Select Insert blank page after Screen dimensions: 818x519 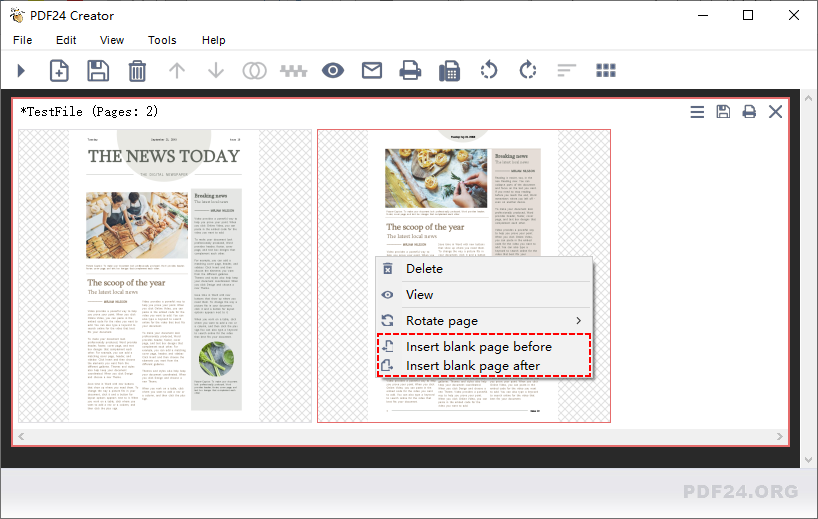click(485, 366)
